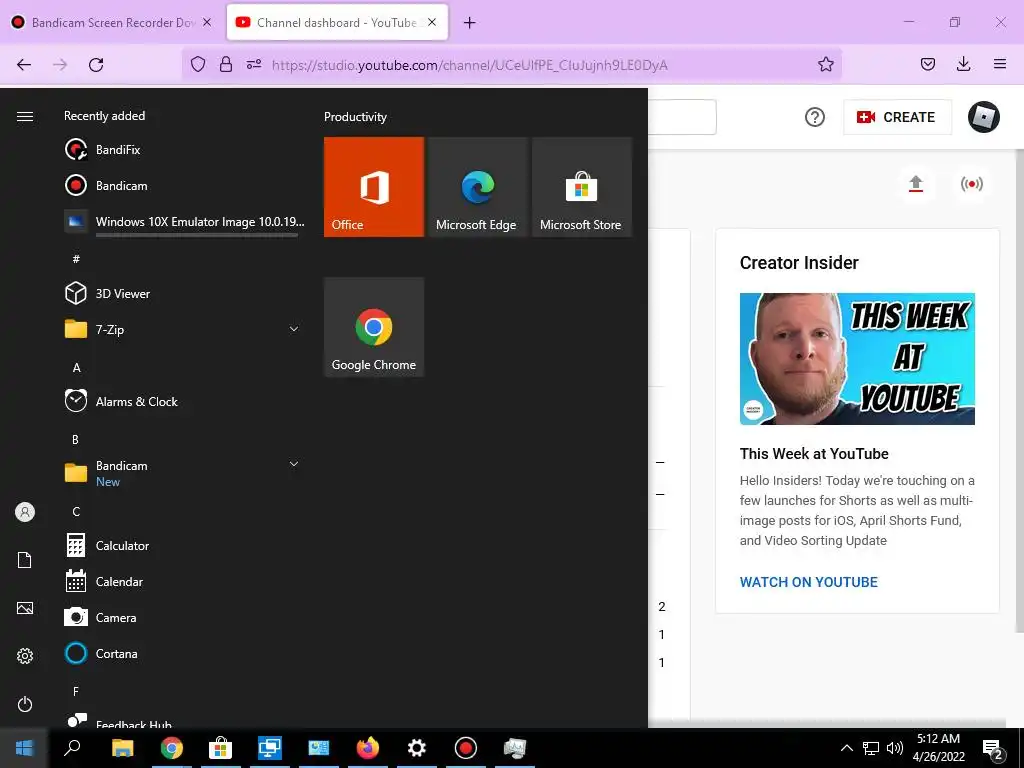Click the upload videos arrow icon
The height and width of the screenshot is (768, 1024).
click(x=916, y=184)
